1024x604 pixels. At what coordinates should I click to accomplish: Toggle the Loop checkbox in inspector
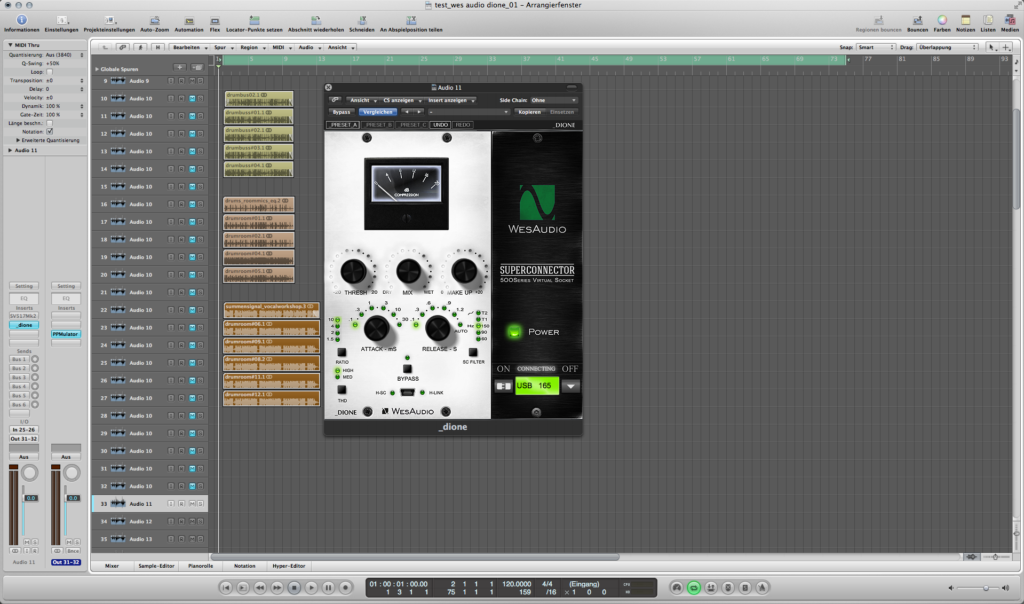[x=50, y=72]
